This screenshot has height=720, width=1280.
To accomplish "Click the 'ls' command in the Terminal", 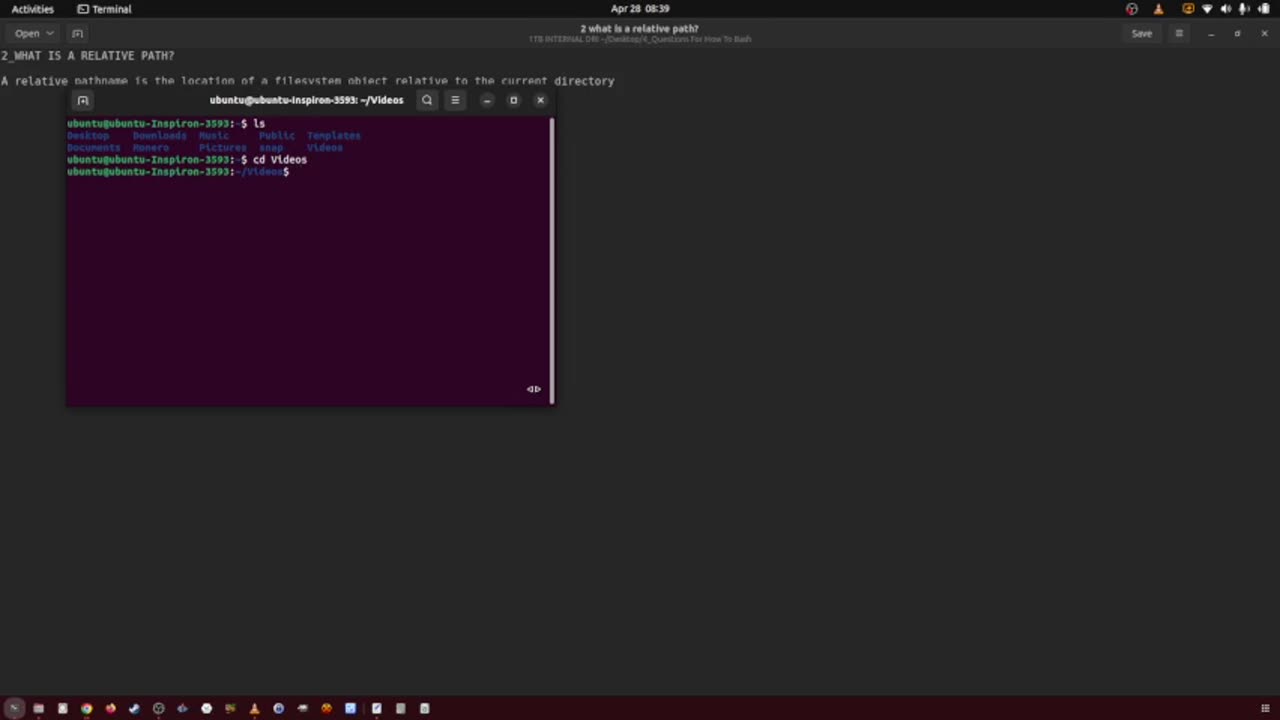I will click(x=259, y=123).
